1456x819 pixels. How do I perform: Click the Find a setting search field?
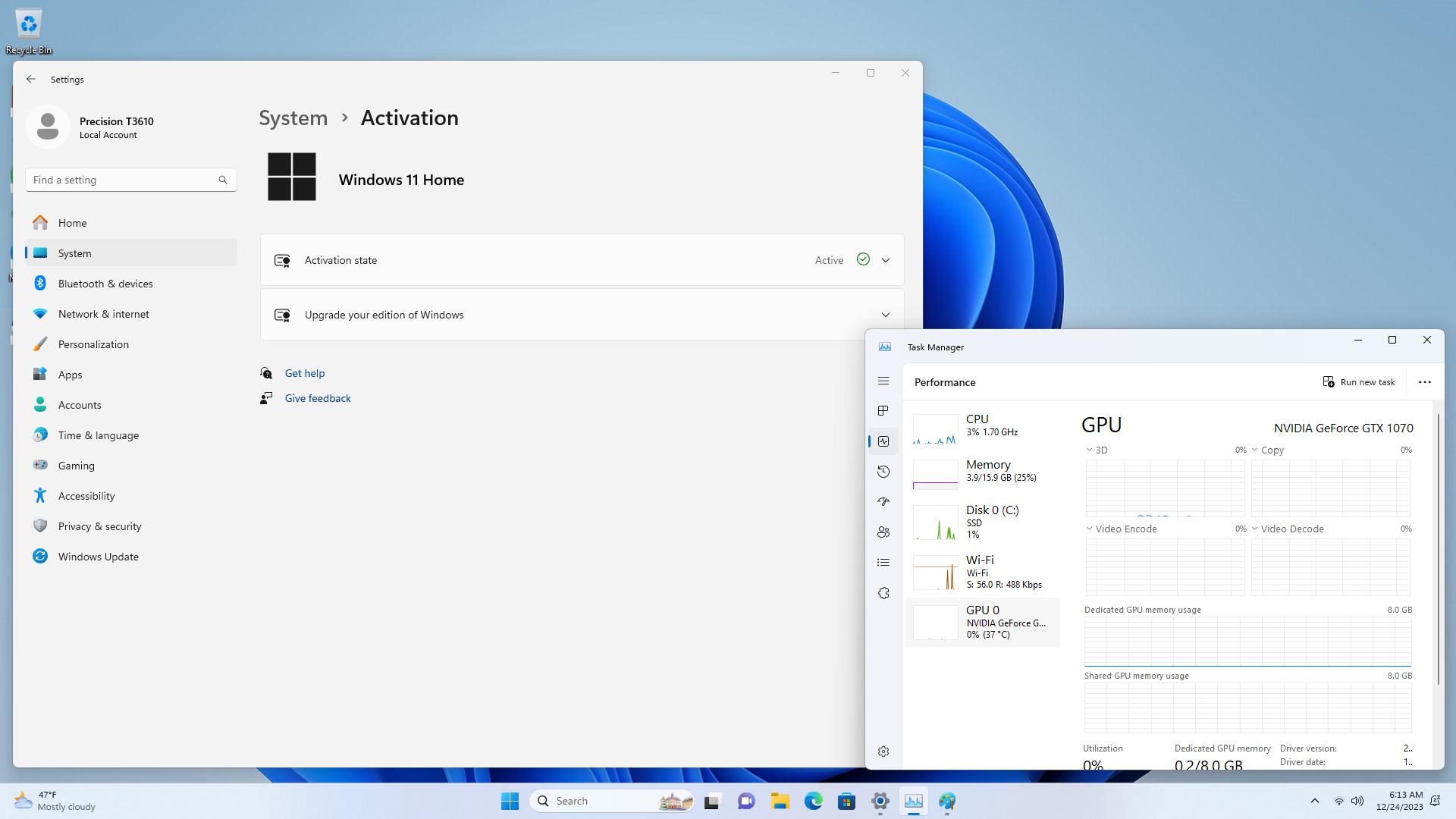(x=131, y=180)
